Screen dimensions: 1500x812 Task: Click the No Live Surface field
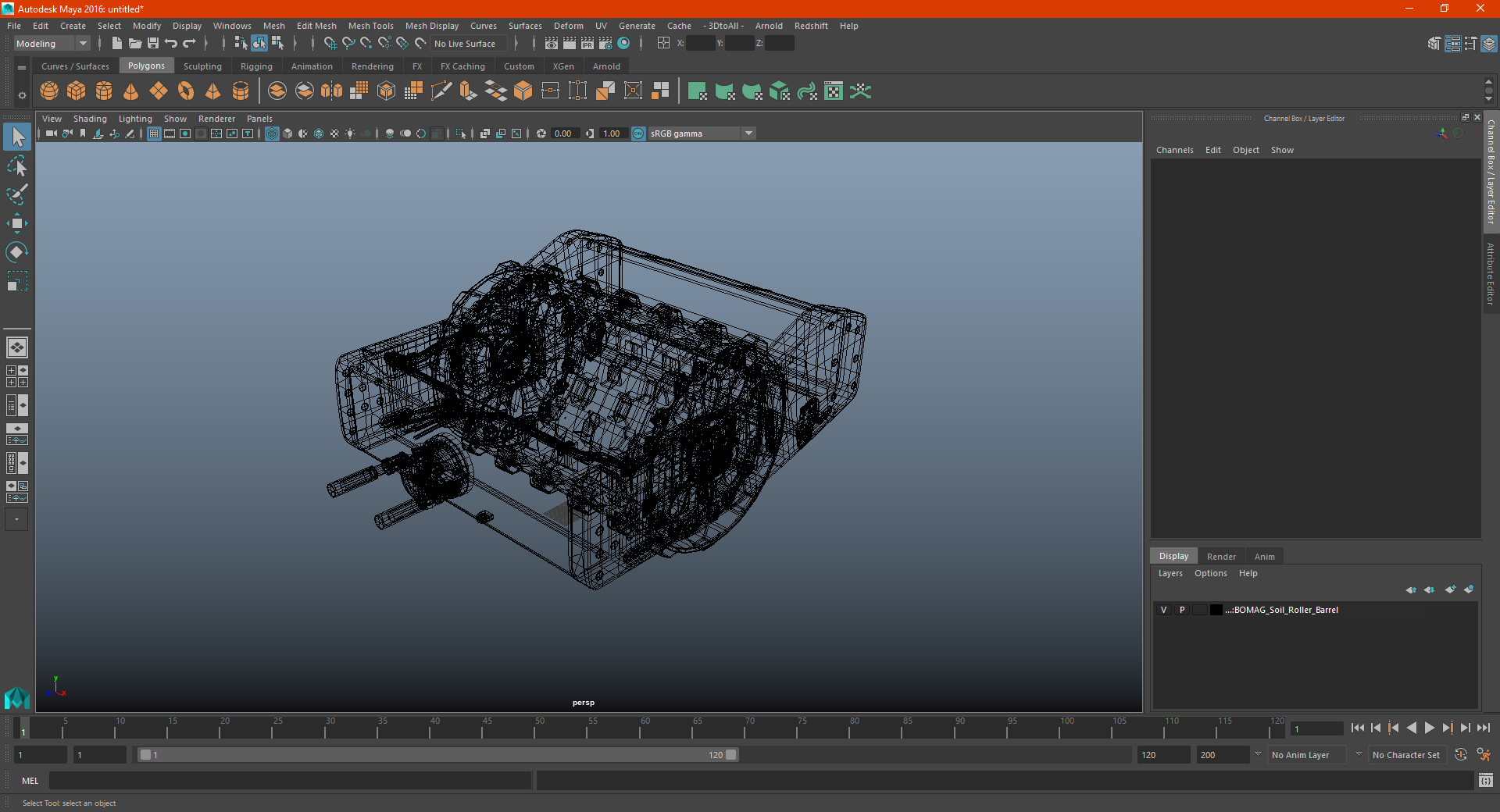(x=470, y=44)
